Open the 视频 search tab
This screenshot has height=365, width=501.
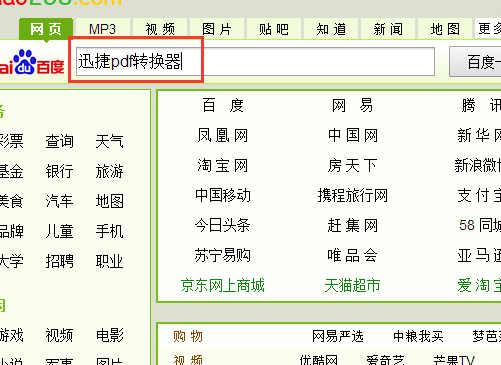[x=160, y=29]
